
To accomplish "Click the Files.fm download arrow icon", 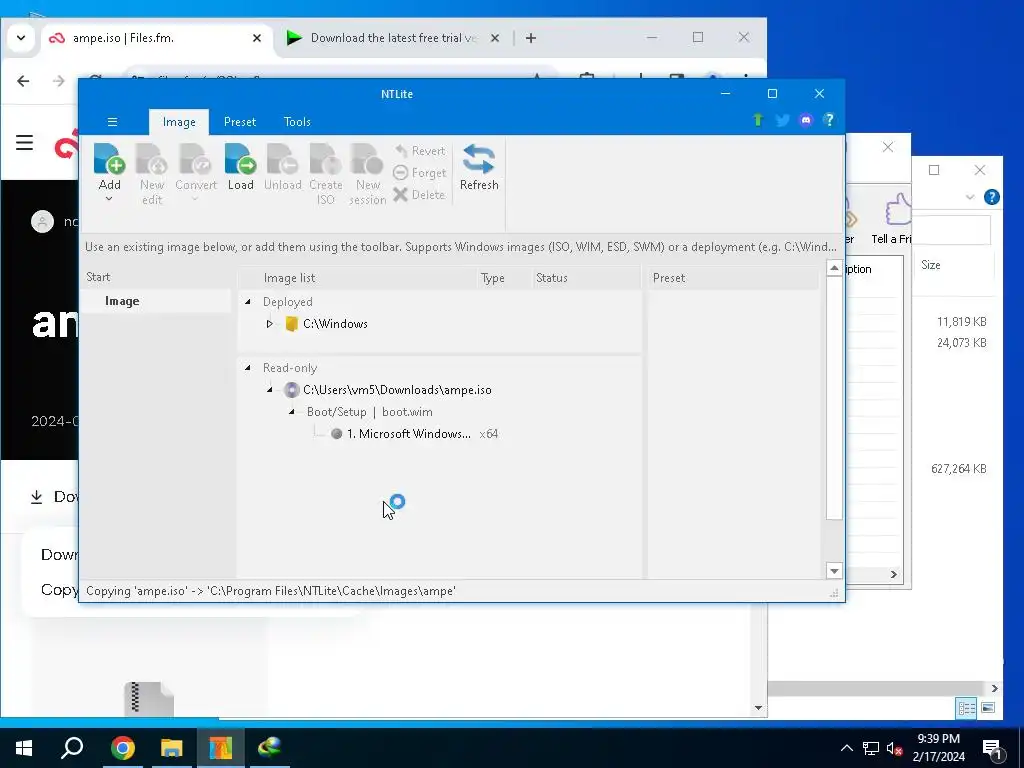I will [x=37, y=497].
